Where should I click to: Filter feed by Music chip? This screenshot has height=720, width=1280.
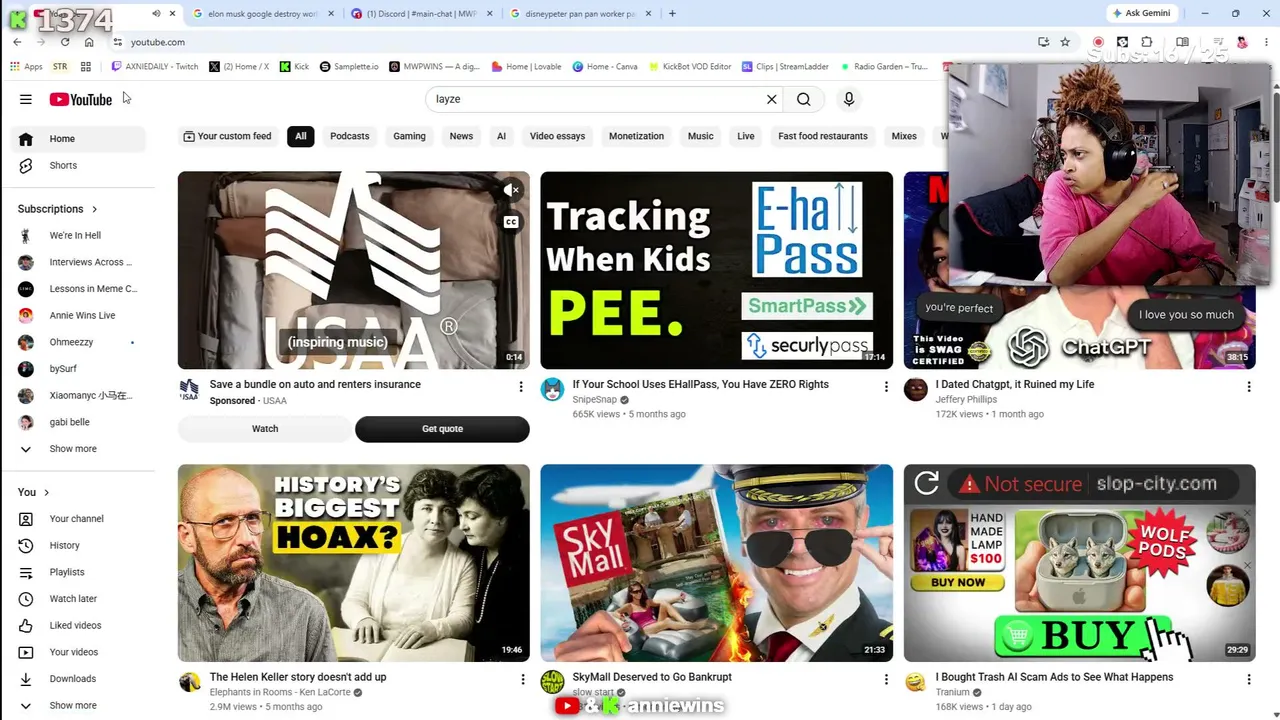[701, 136]
